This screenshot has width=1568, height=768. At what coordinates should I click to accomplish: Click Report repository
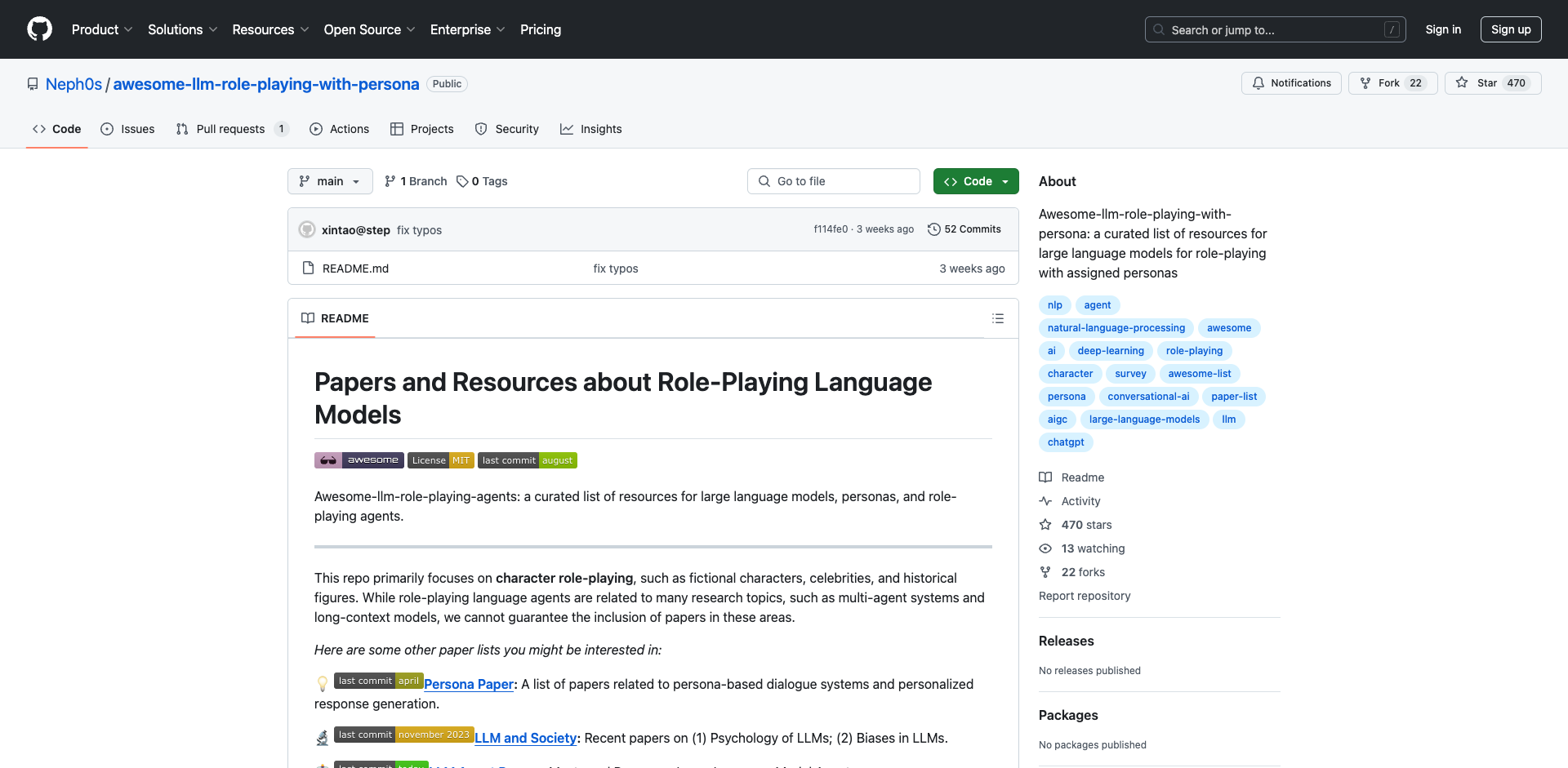coord(1085,596)
